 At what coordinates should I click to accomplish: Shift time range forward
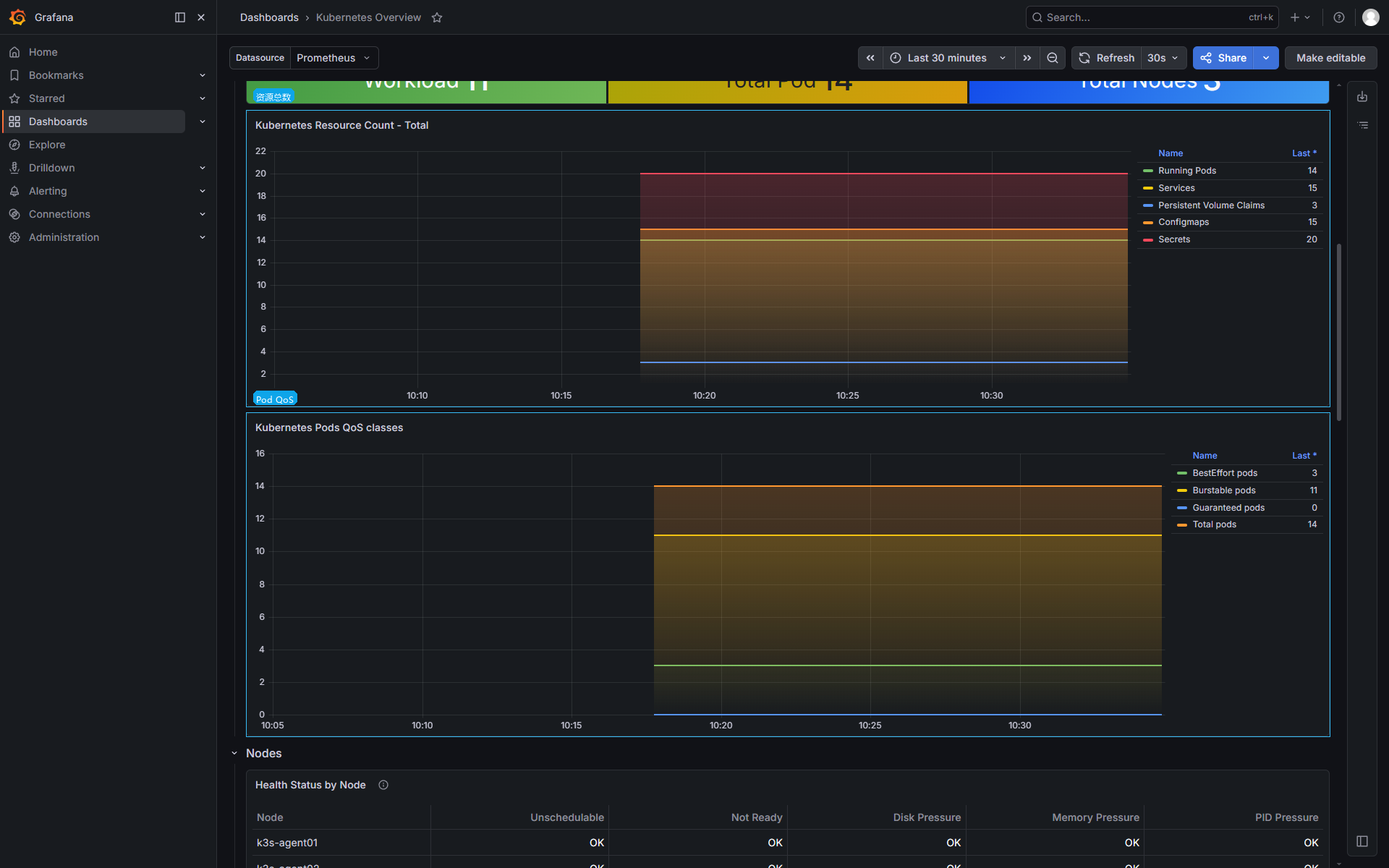point(1027,58)
